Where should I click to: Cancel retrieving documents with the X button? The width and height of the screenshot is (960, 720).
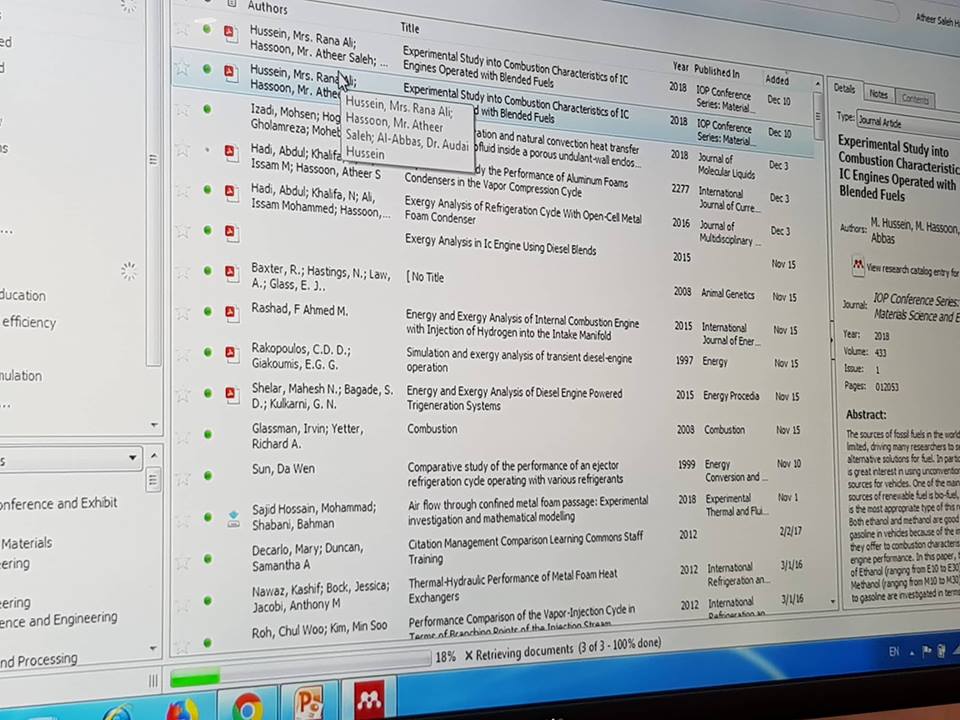click(x=469, y=655)
